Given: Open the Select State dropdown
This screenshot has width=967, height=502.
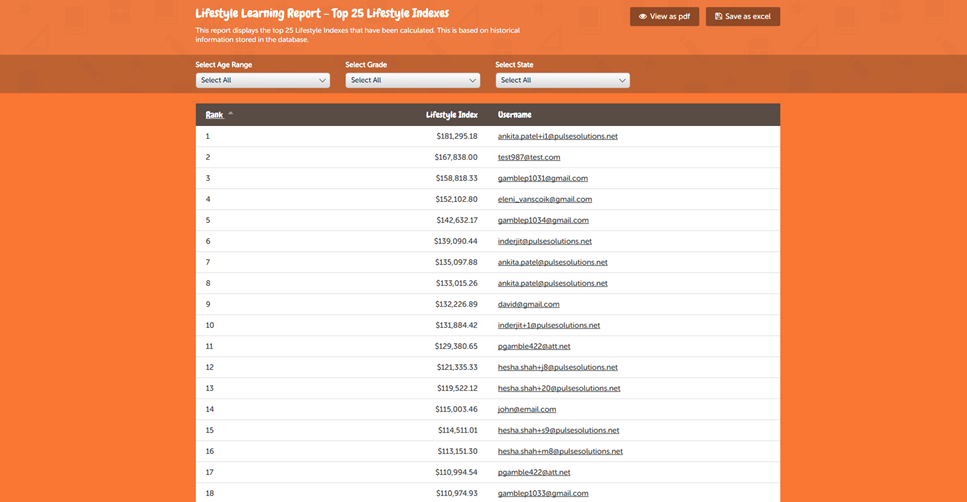Looking at the screenshot, I should point(562,80).
